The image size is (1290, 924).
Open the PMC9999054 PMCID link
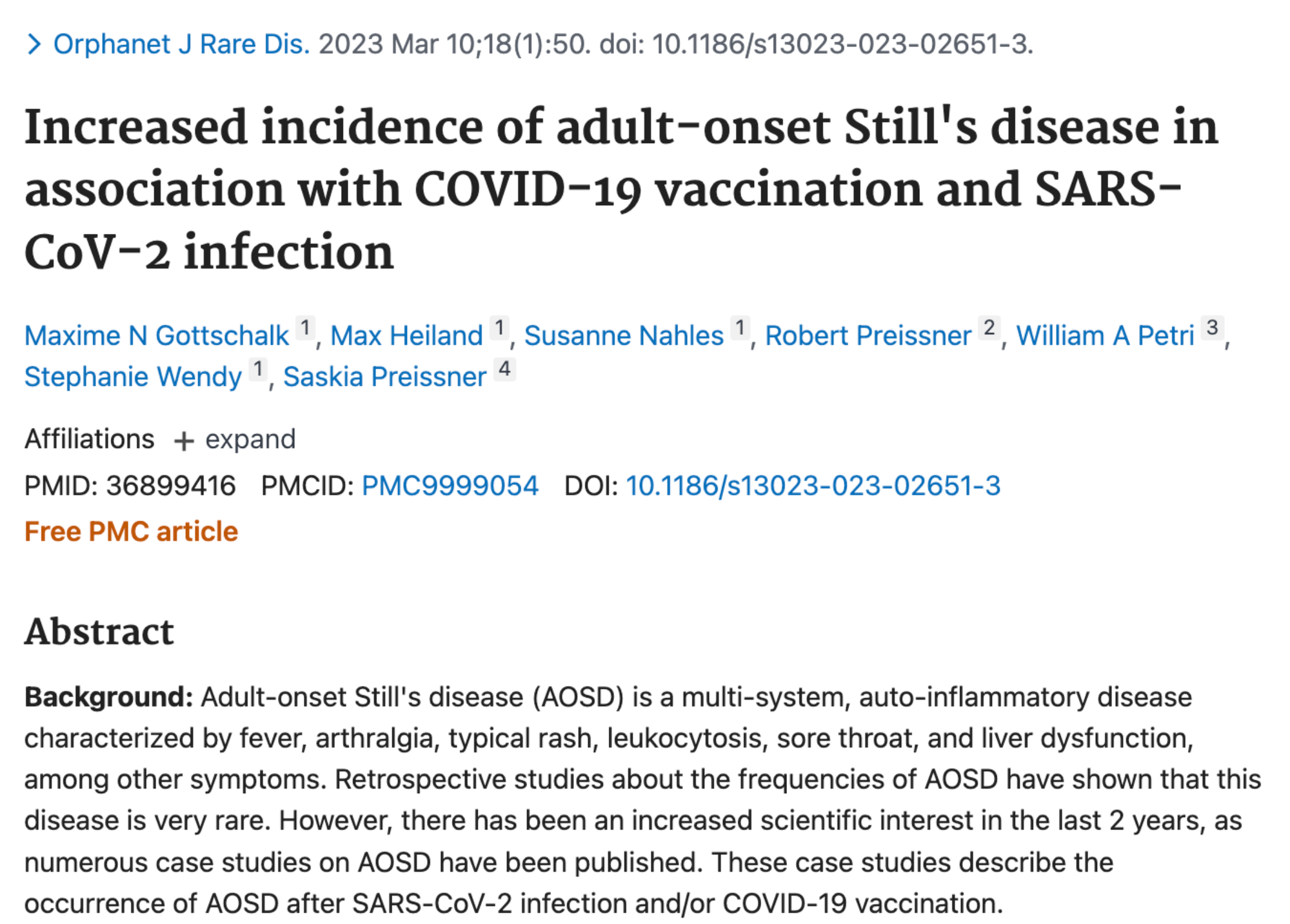click(450, 486)
